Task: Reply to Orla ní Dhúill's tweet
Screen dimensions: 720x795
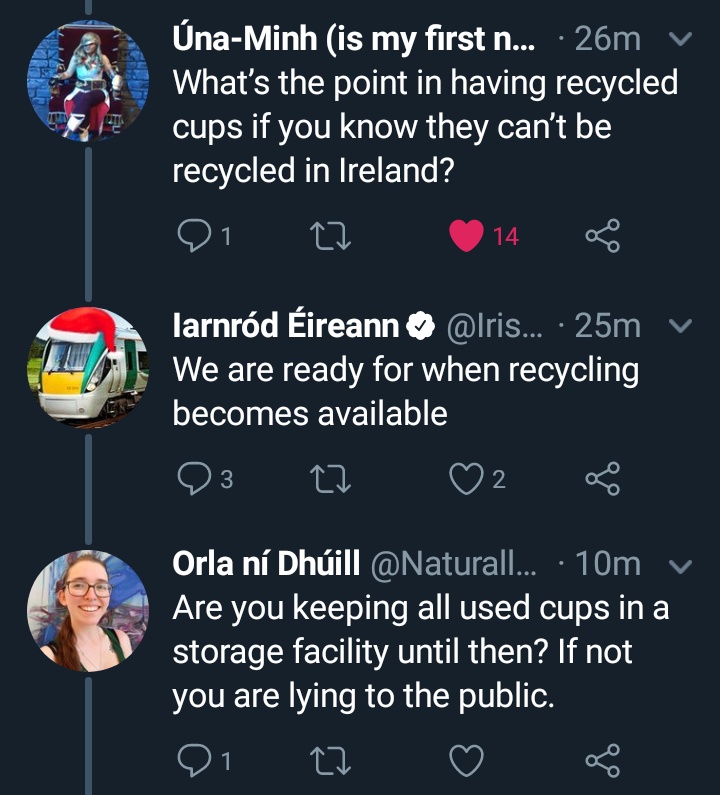Action: [x=192, y=761]
